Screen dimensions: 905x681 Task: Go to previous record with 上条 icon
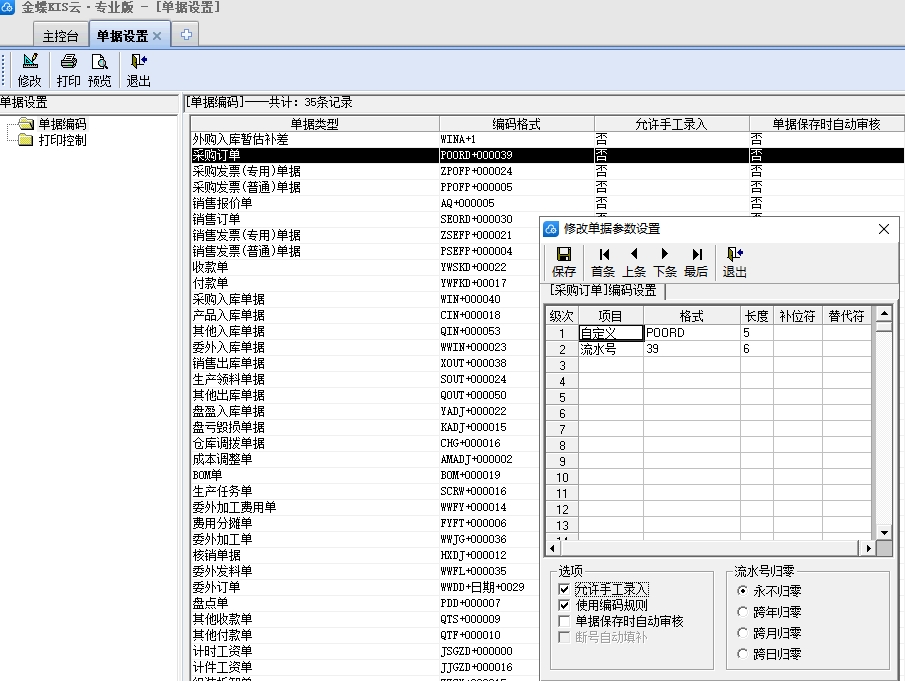[634, 262]
